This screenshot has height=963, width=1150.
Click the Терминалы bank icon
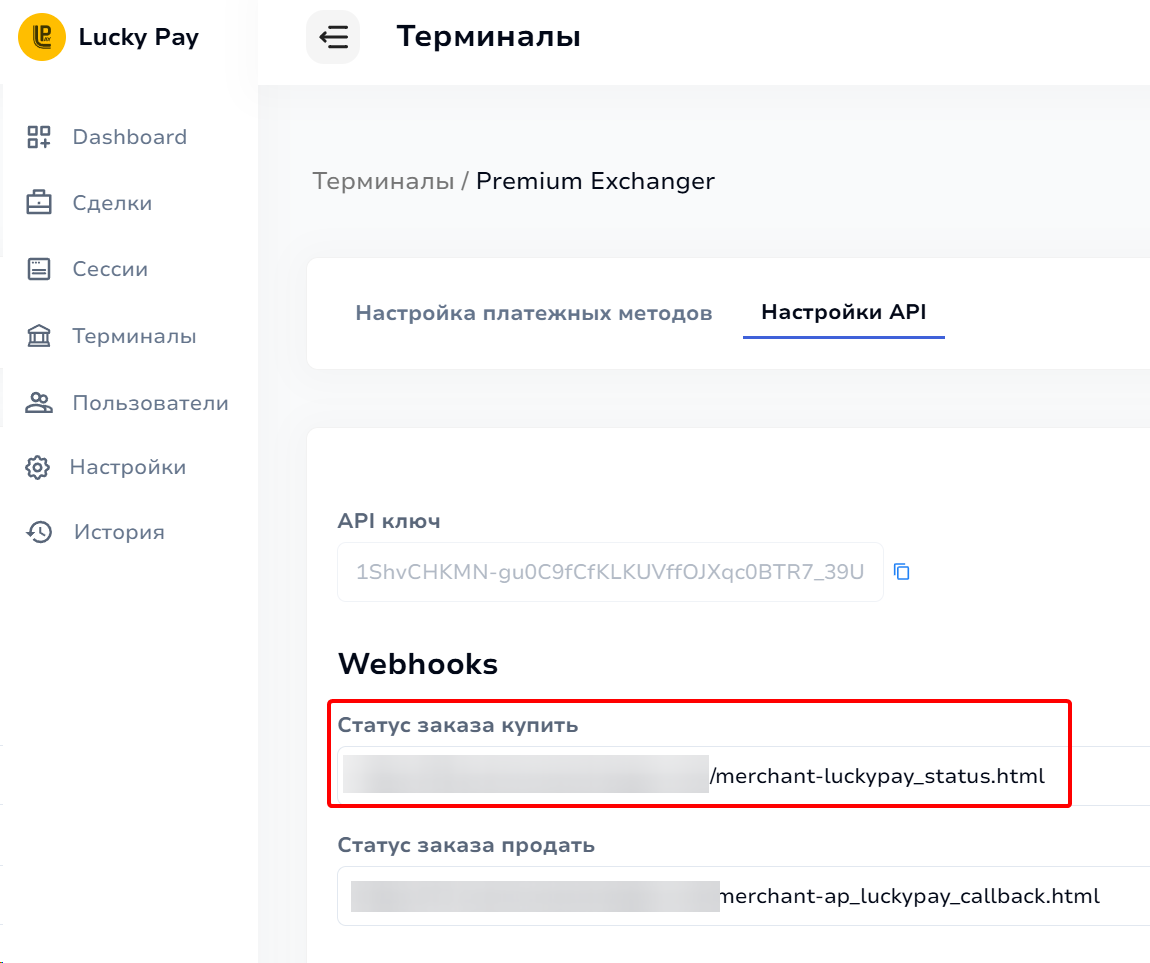(39, 336)
